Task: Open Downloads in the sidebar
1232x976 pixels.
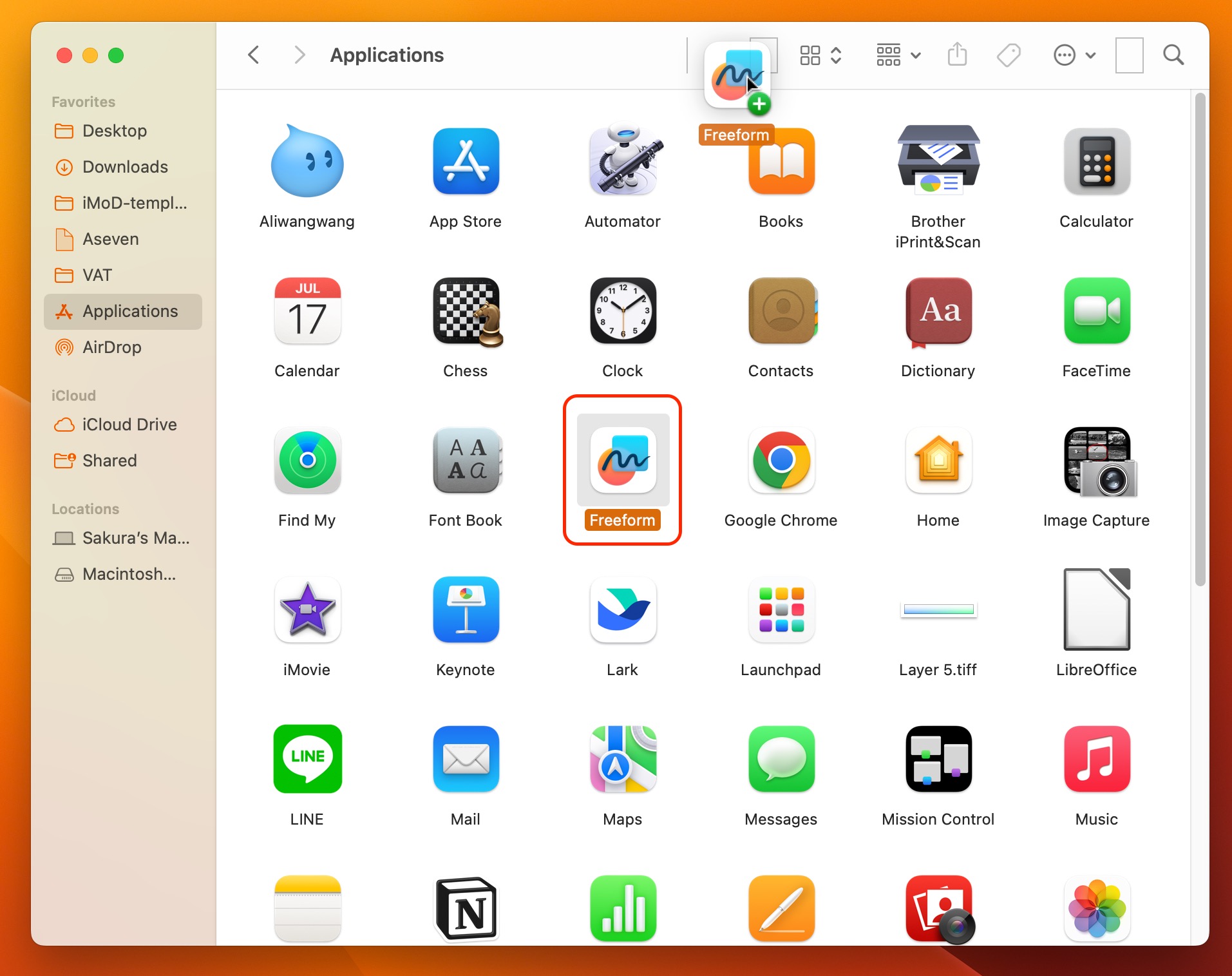Action: [125, 167]
